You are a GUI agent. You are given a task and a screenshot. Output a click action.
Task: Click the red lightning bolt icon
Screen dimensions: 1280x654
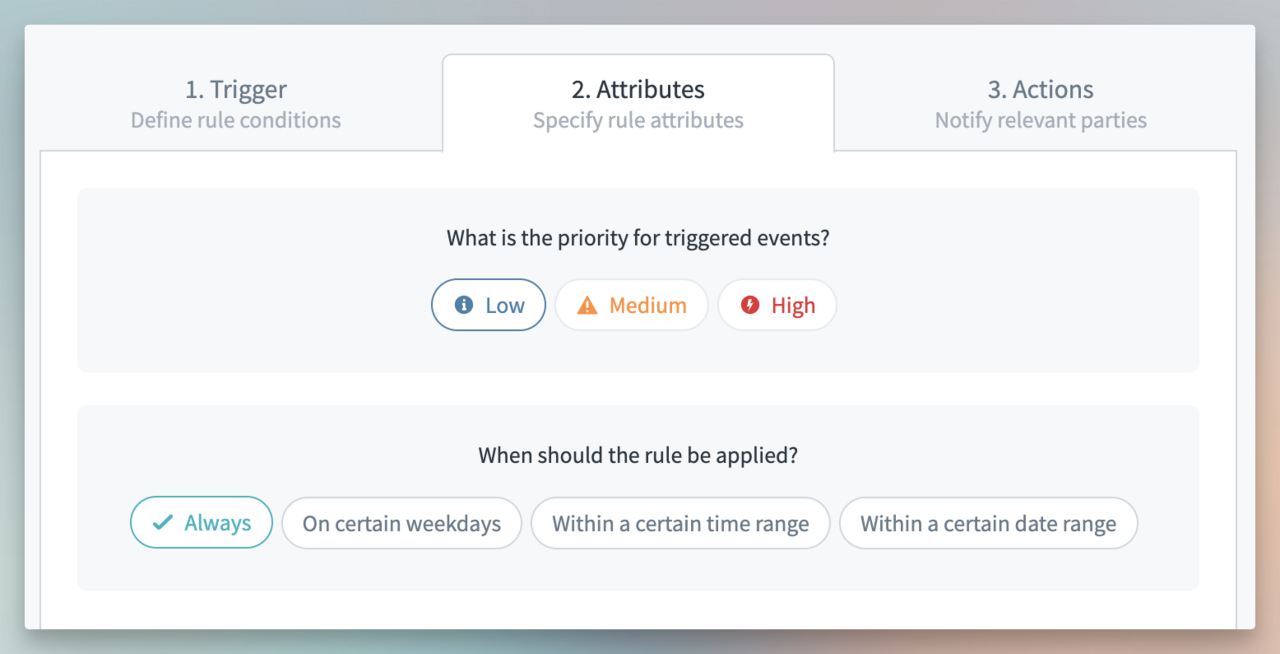[x=750, y=305]
